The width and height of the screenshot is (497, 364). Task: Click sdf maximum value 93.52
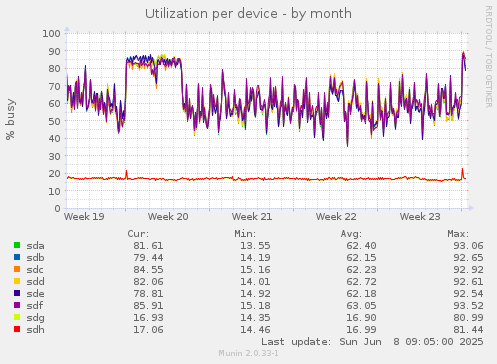click(468, 306)
